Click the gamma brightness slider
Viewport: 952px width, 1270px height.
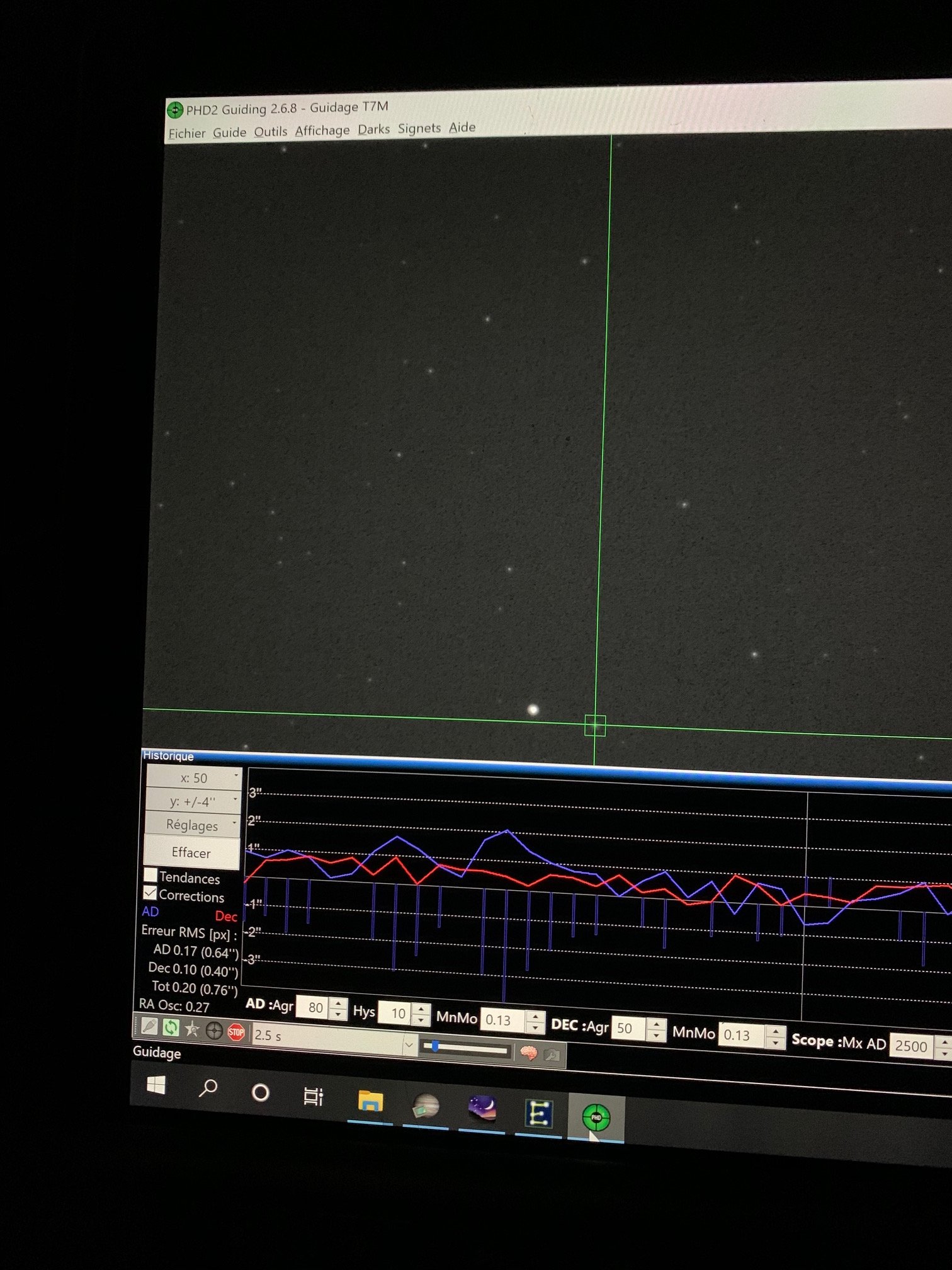466,1049
